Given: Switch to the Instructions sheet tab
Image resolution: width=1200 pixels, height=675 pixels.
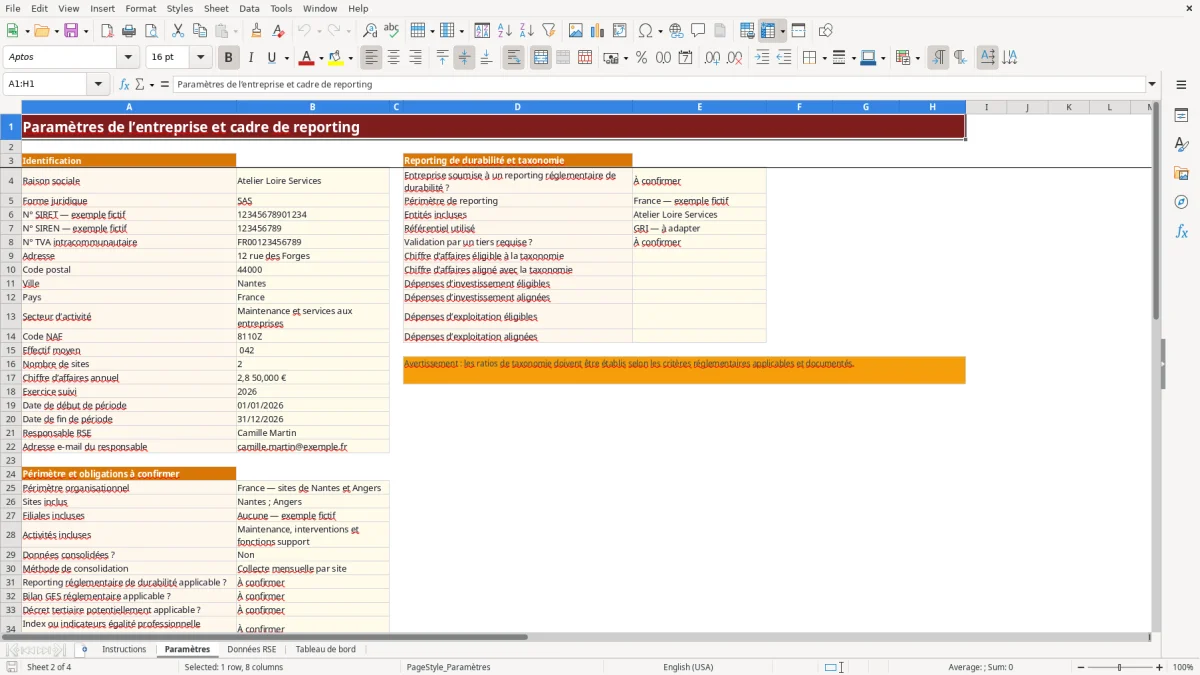Looking at the screenshot, I should click(x=124, y=649).
